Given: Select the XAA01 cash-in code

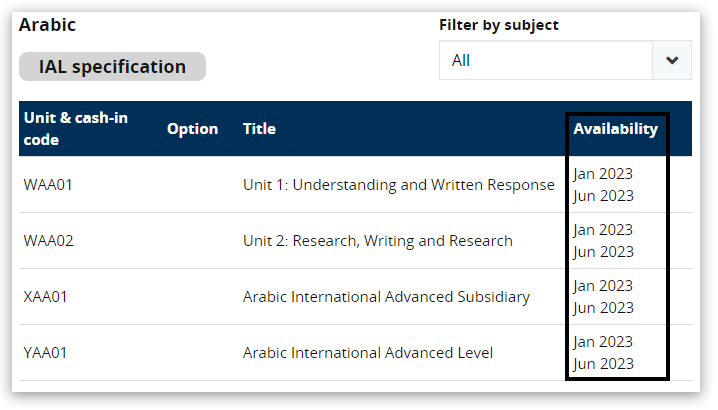Looking at the screenshot, I should coord(47,297).
